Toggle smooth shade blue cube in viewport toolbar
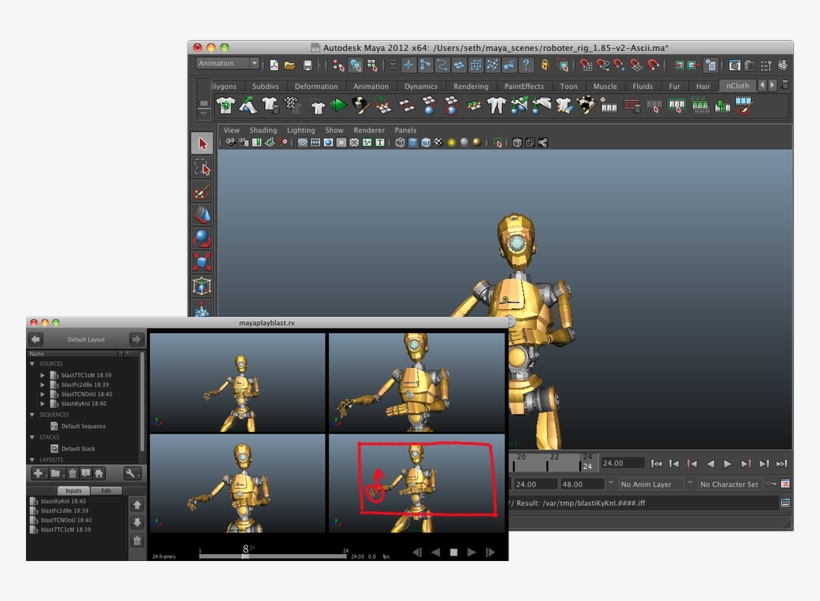 [x=413, y=142]
